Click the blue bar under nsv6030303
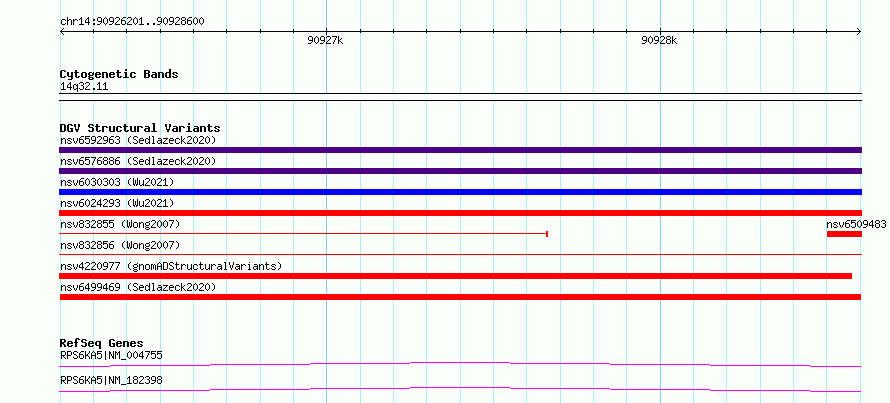 pos(460,192)
